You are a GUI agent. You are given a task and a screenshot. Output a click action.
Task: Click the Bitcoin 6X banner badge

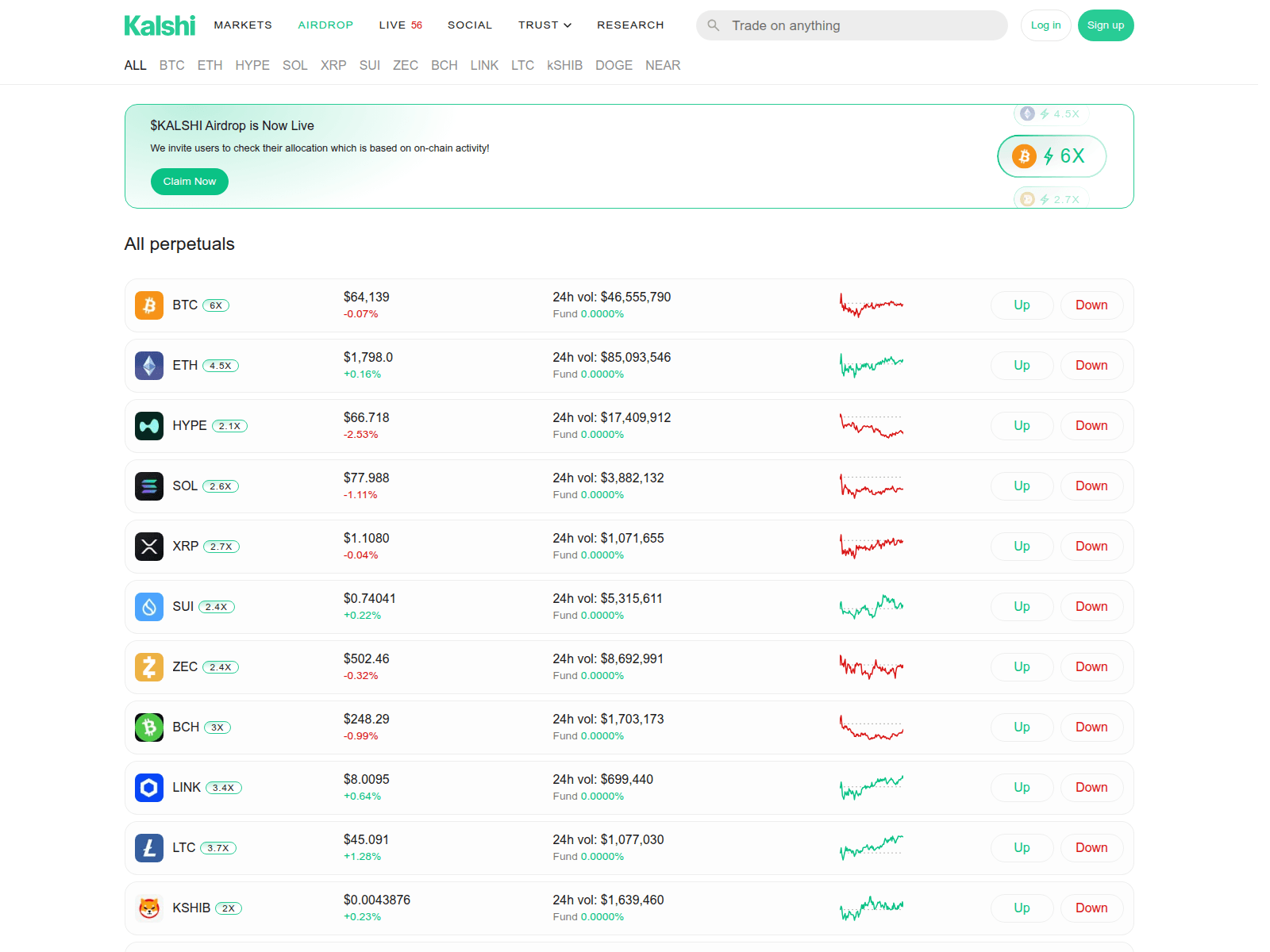pyautogui.click(x=1052, y=156)
